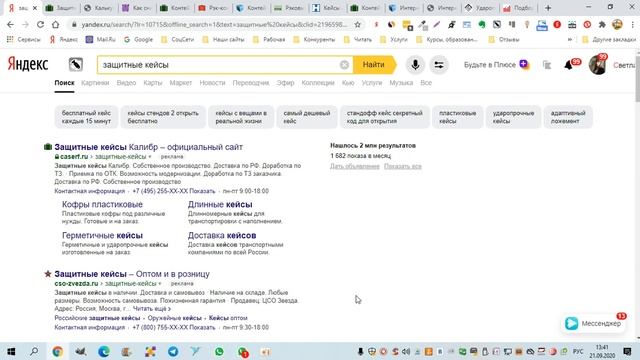Open the Герметичные кейсы sitelink
The height and width of the screenshot is (360, 640).
[102, 236]
